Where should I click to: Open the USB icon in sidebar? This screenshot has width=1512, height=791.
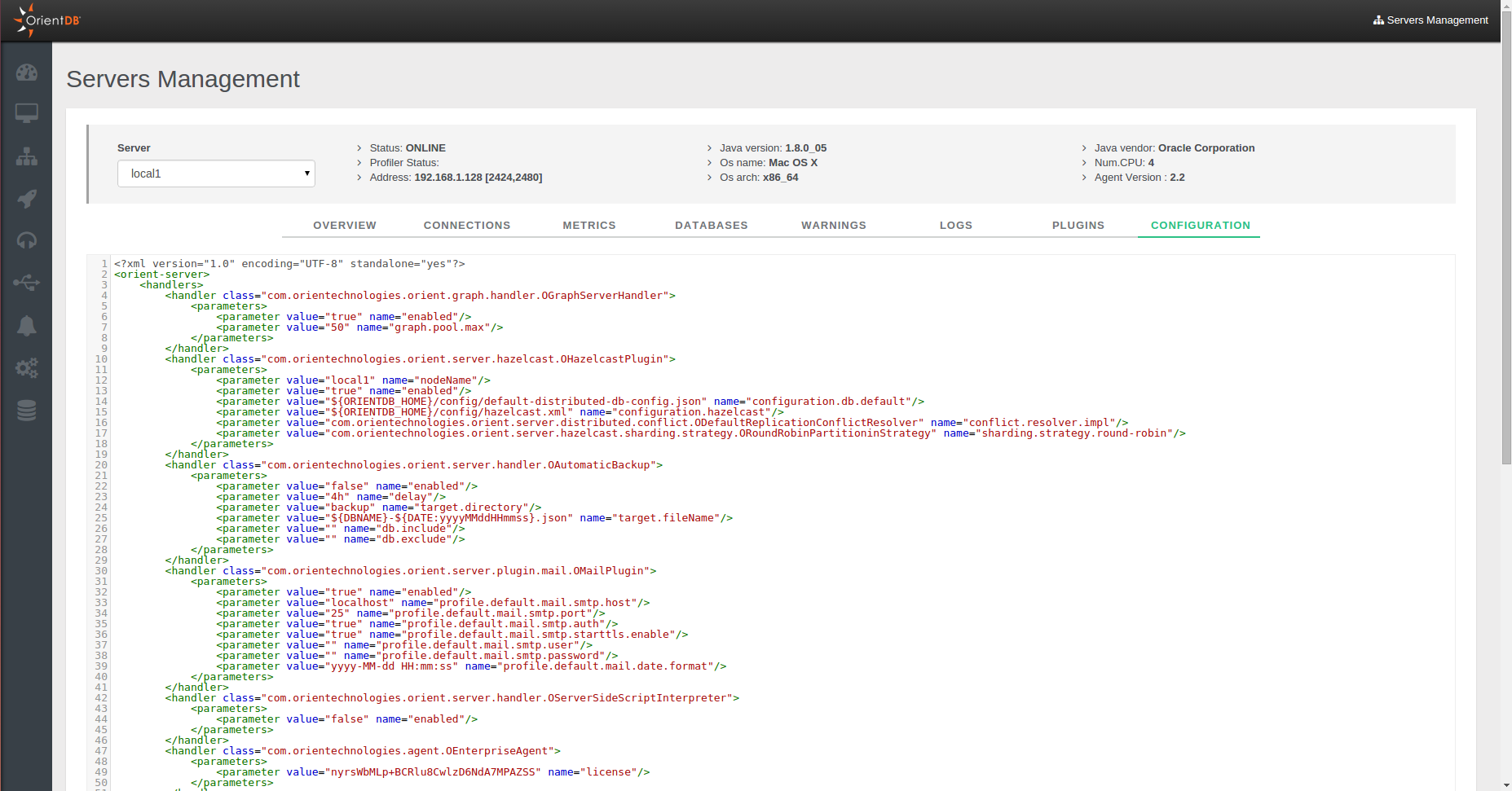27,283
